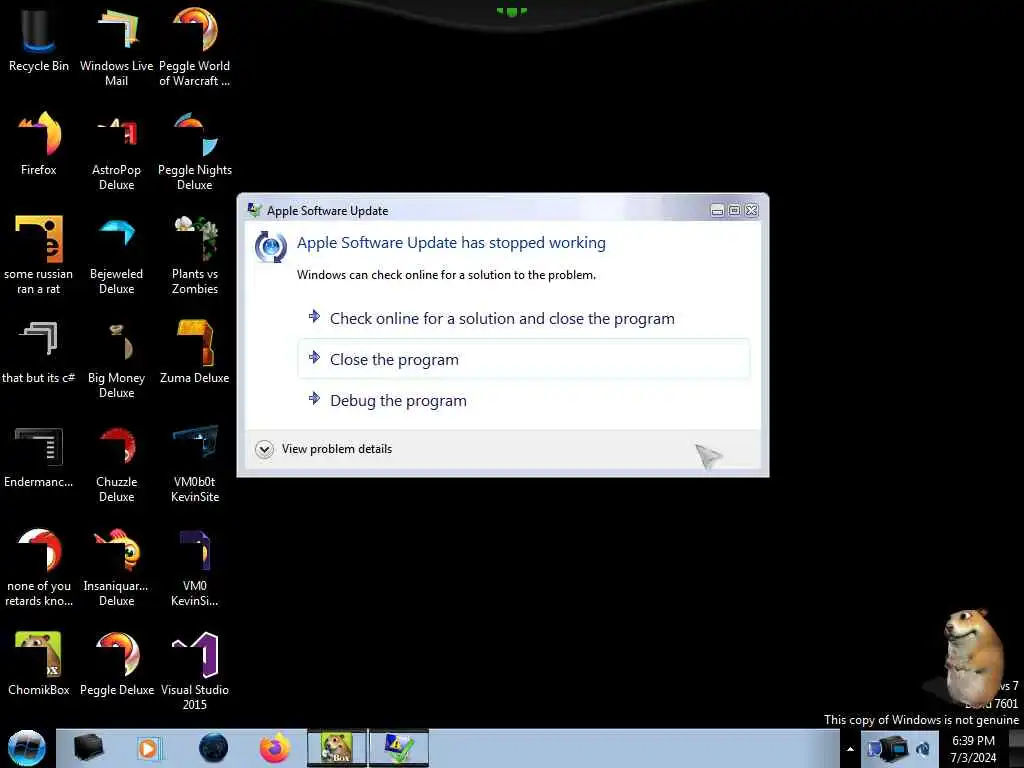Select the Big Money Deluxe icon

(116, 359)
